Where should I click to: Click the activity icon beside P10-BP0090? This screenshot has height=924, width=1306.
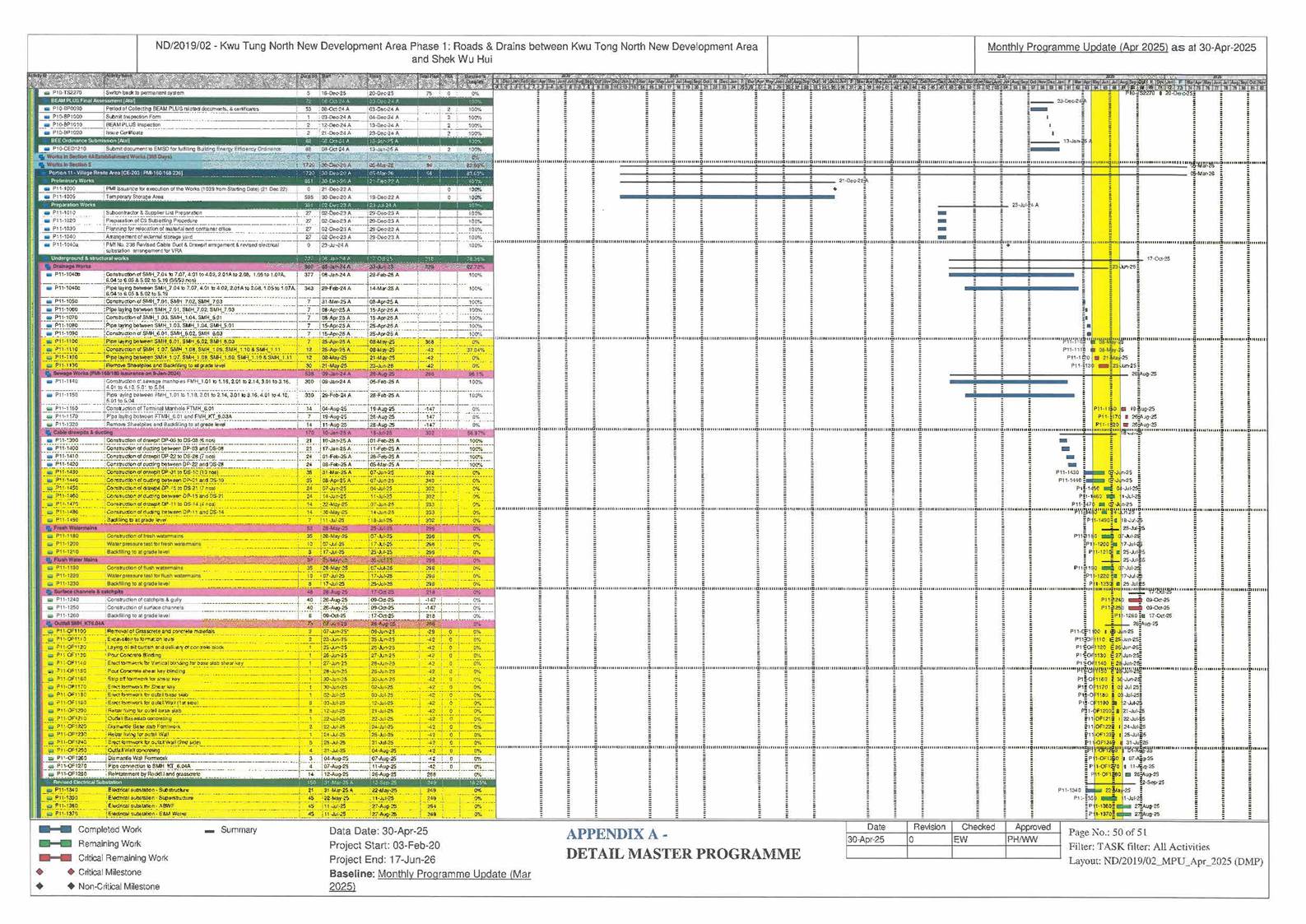tap(47, 109)
